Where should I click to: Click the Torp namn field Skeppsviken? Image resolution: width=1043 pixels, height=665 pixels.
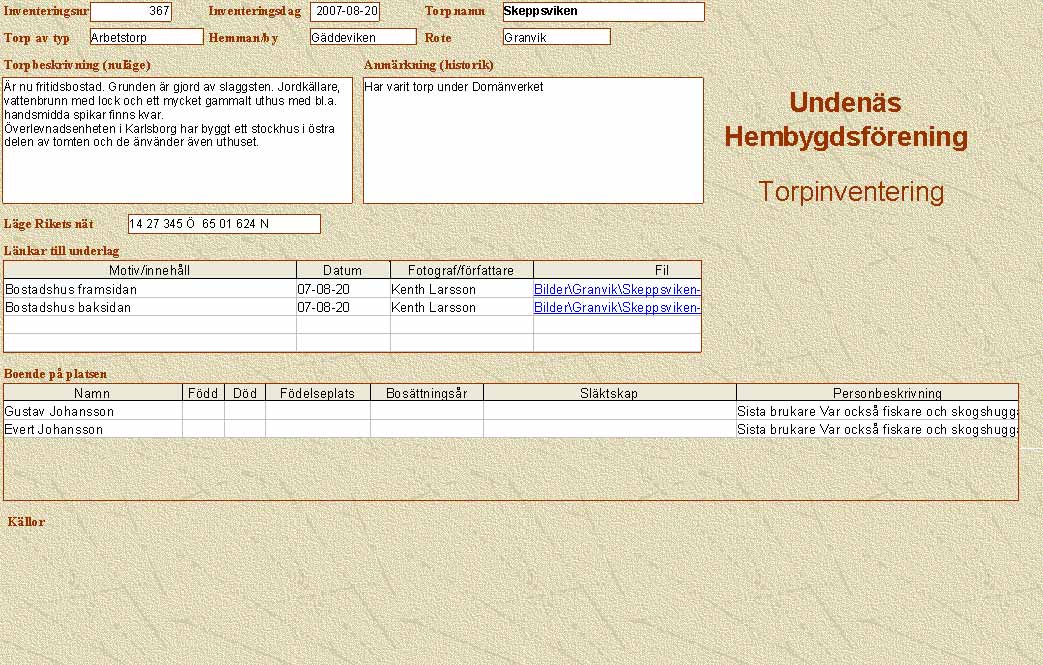(x=603, y=12)
